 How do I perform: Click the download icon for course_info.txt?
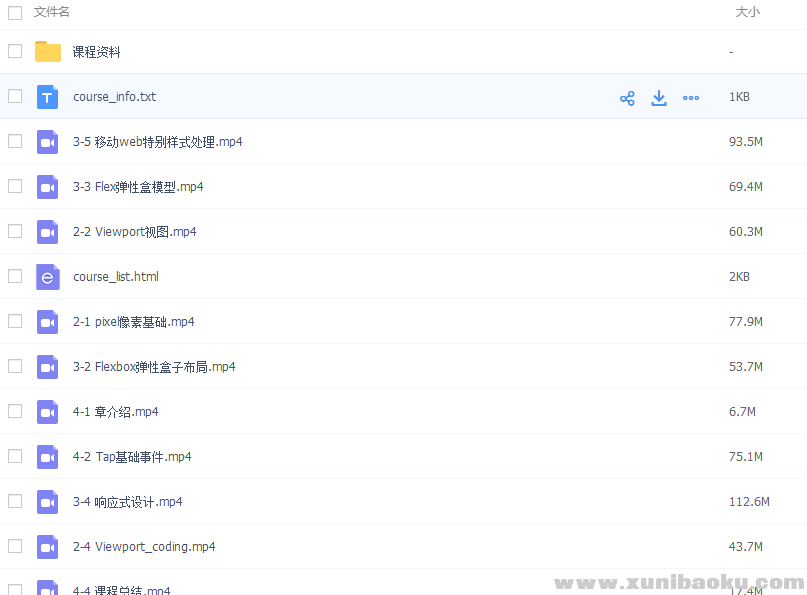pyautogui.click(x=659, y=97)
